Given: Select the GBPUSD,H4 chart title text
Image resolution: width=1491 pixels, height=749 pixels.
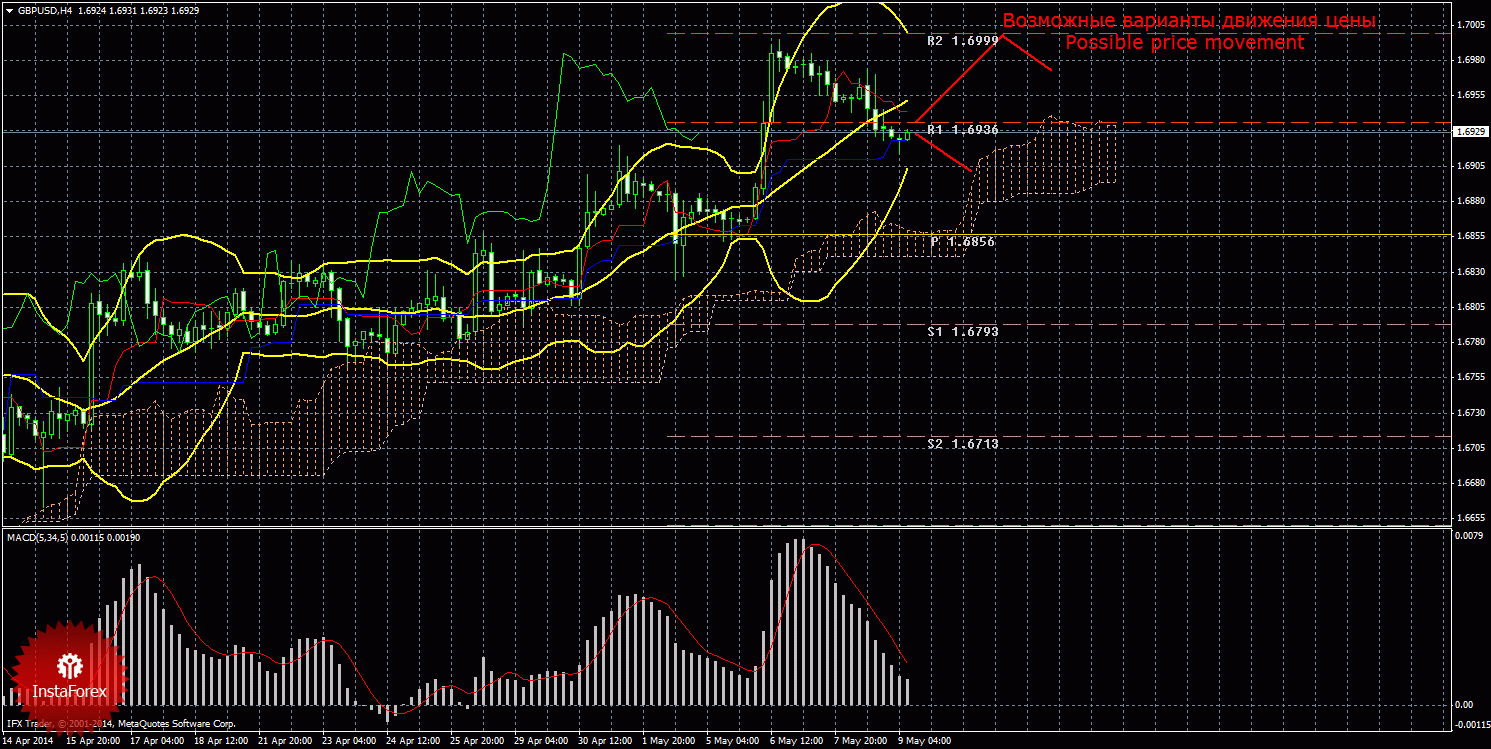Looking at the screenshot, I should pyautogui.click(x=43, y=10).
